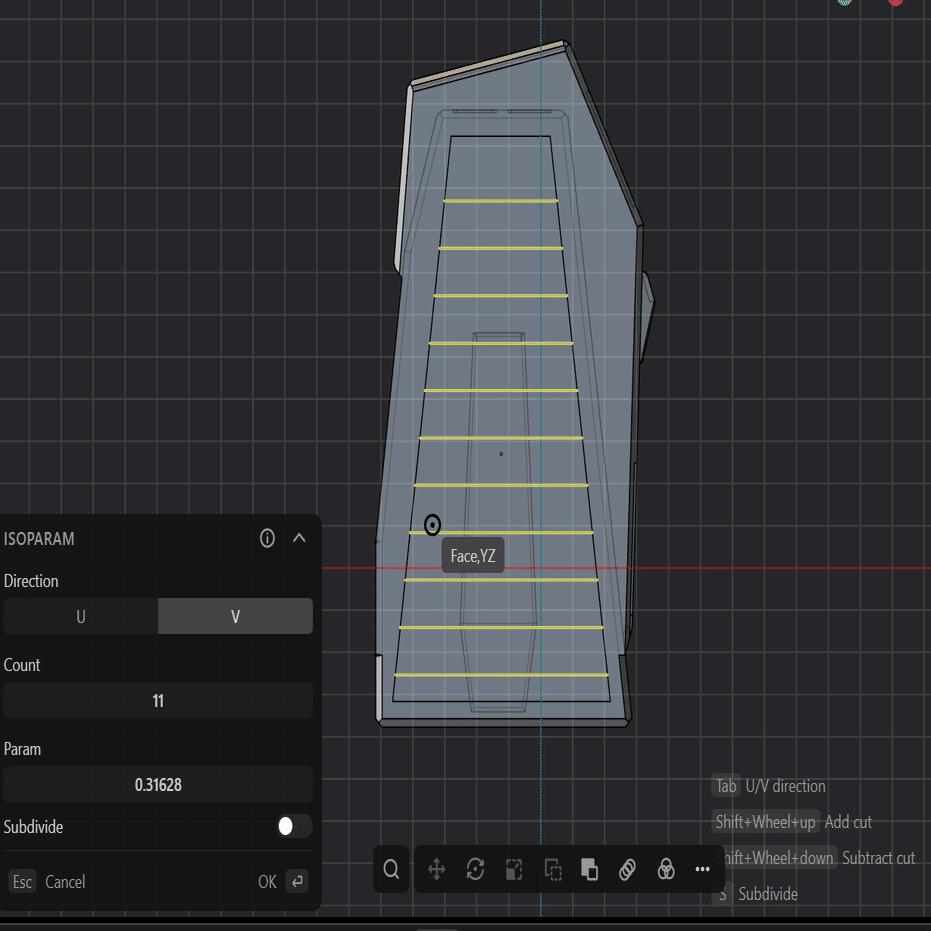Click the Subtract cut shortcut hint
This screenshot has height=931, width=931.
pos(815,858)
